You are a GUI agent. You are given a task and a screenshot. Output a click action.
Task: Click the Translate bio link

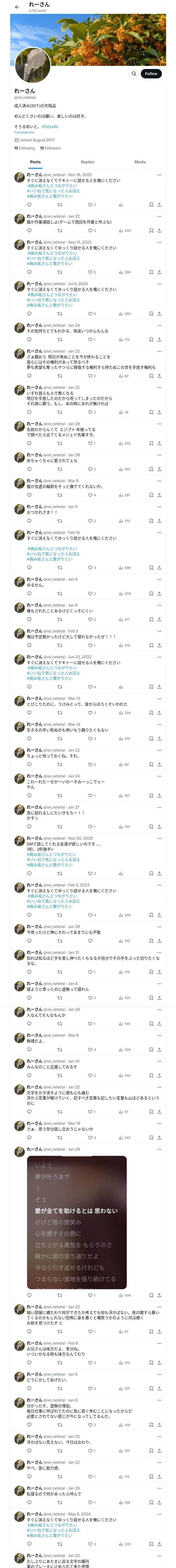coord(24,132)
